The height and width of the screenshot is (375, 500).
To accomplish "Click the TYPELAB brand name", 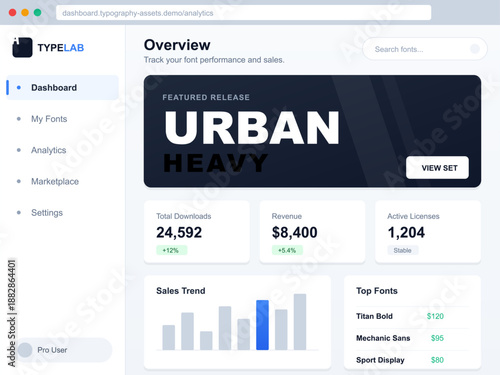I will [x=61, y=48].
